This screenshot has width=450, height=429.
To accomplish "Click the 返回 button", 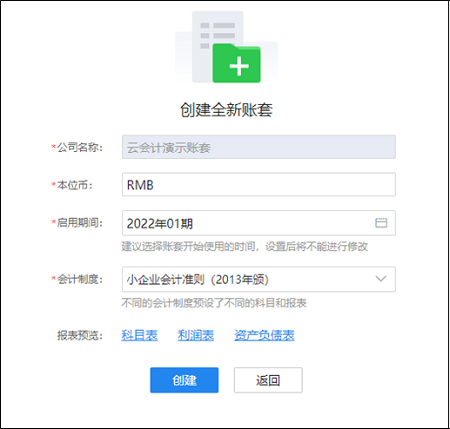I will 268,380.
